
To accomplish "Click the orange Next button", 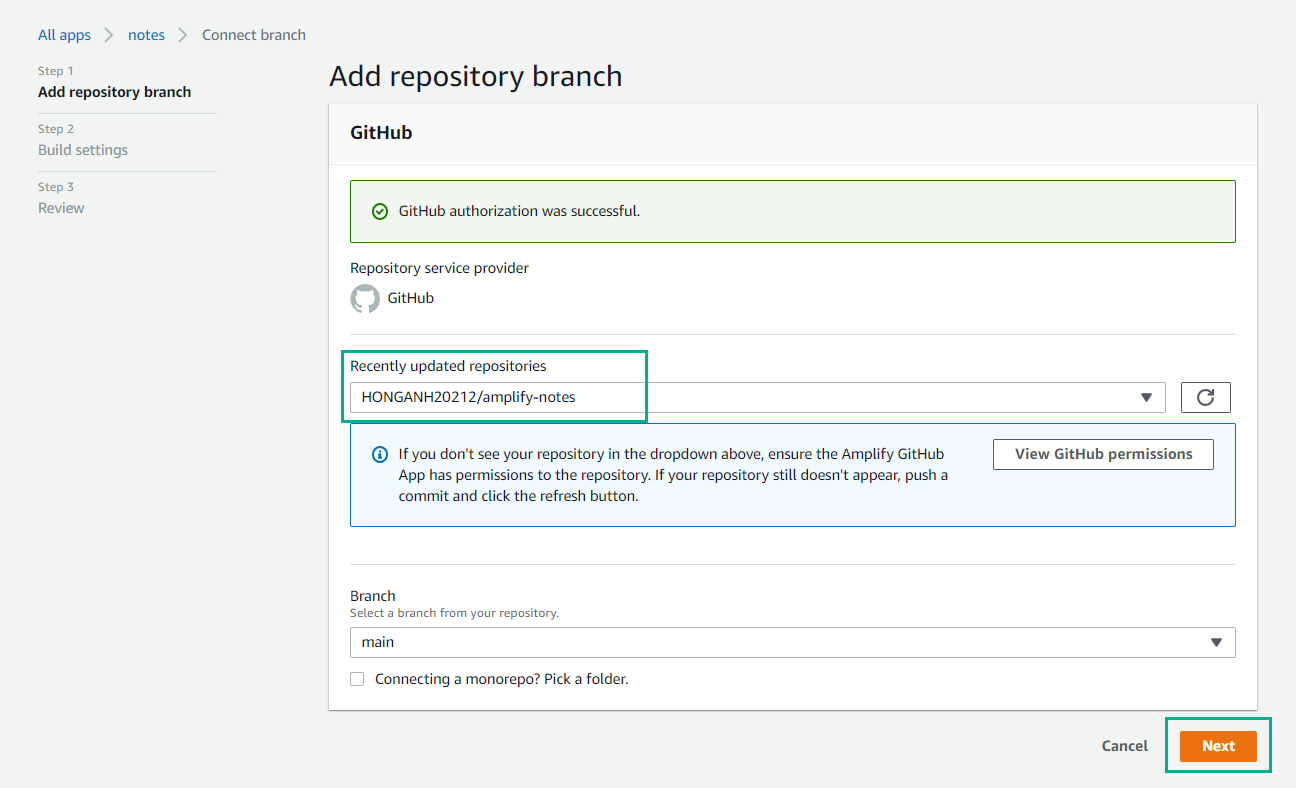I will pos(1218,746).
